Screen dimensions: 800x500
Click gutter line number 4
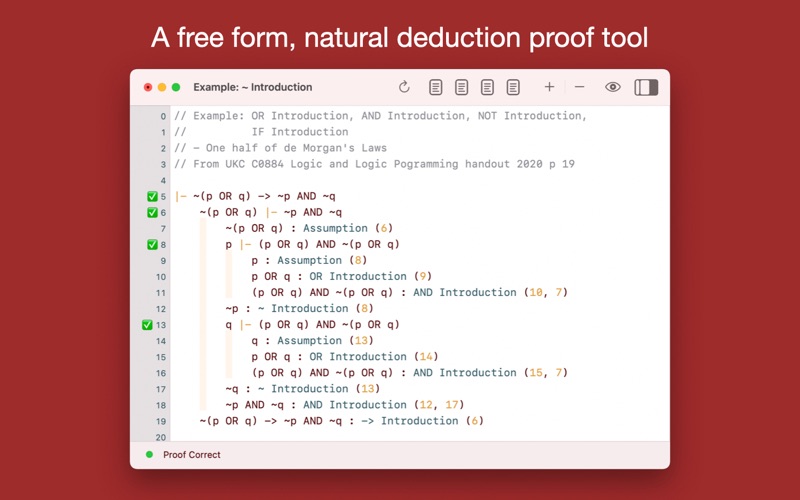(x=163, y=181)
